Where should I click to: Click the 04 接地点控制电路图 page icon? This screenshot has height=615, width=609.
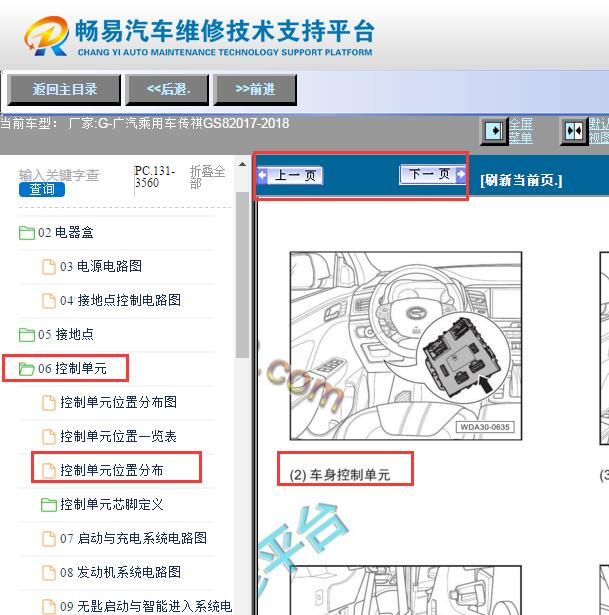pos(49,300)
